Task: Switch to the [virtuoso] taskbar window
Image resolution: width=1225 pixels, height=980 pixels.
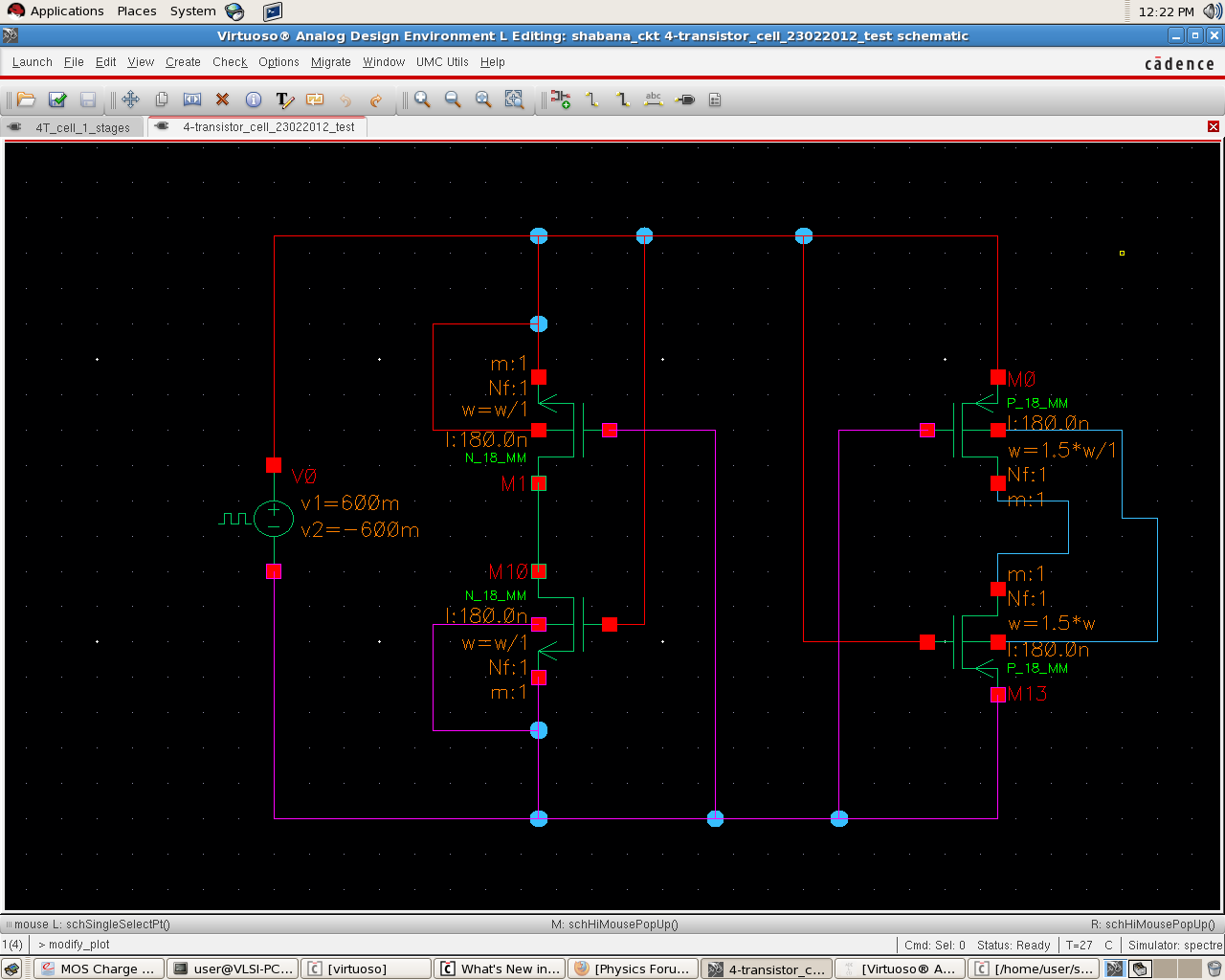Action: click(367, 969)
